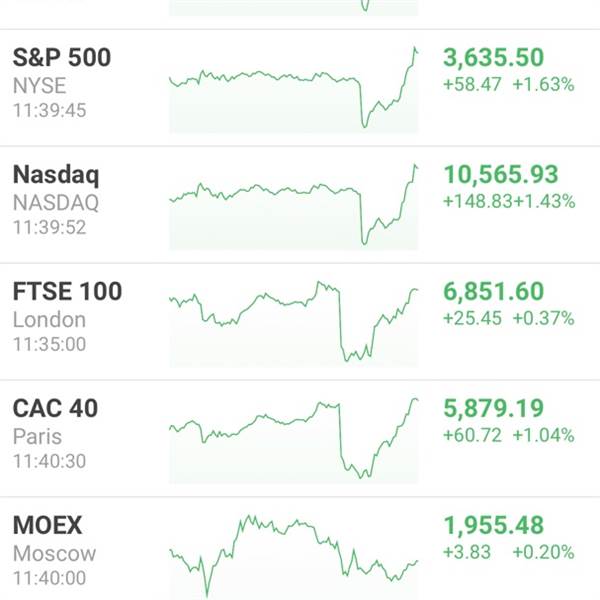Select the S&P 500 price 3,635.50

tap(493, 58)
